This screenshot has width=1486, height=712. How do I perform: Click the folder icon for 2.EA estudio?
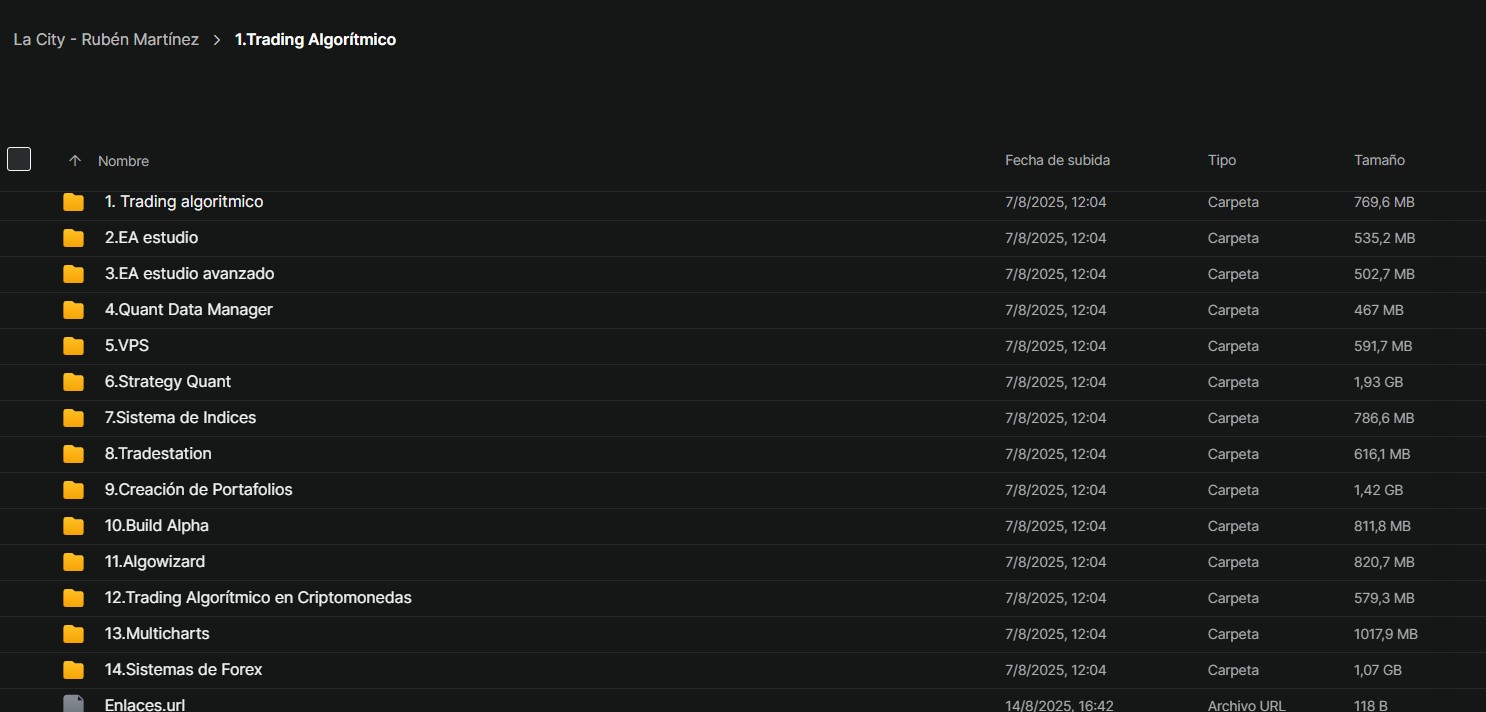click(73, 238)
